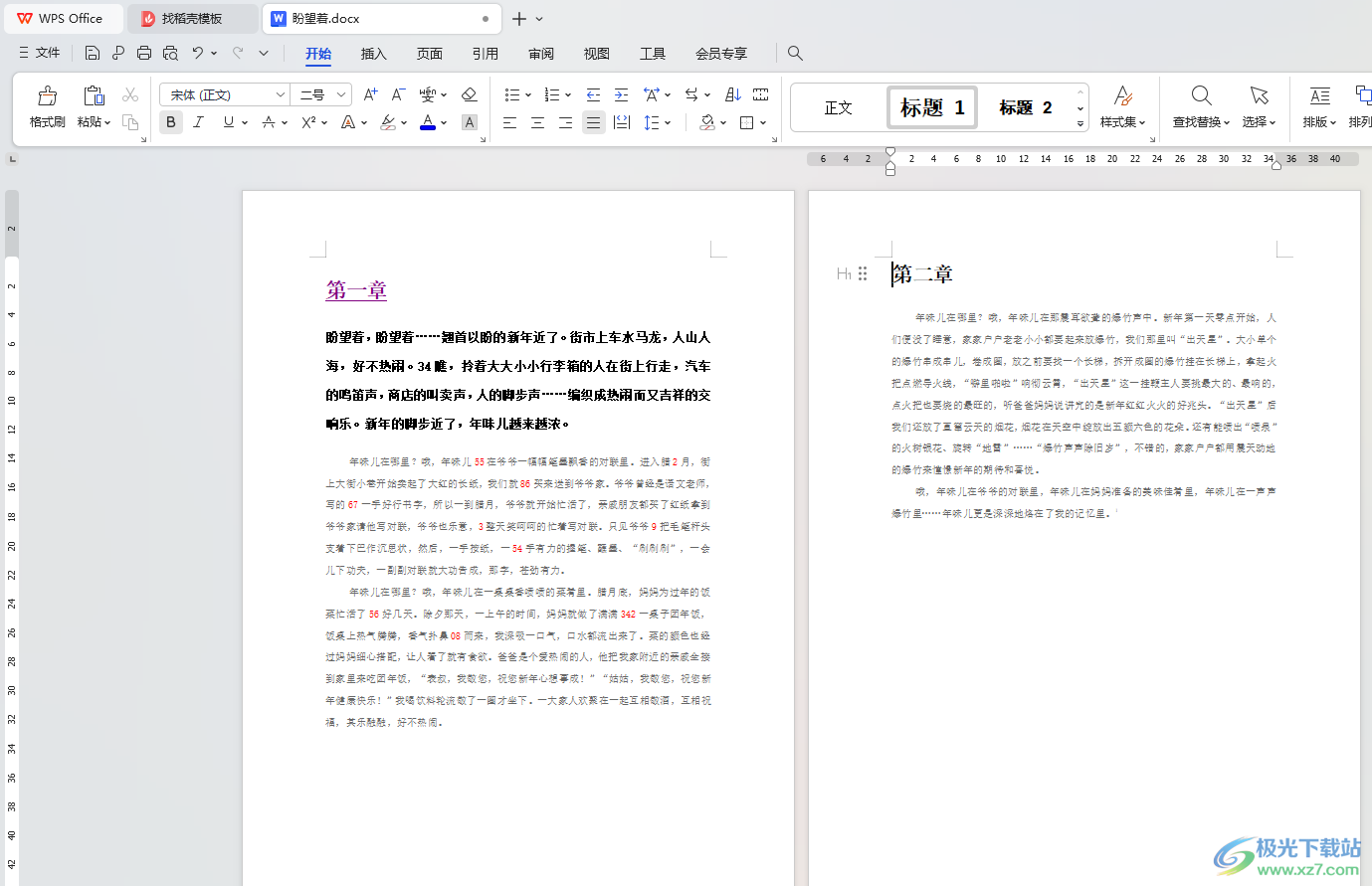1372x886 pixels.
Task: Toggle Justify alignment
Action: (x=593, y=122)
